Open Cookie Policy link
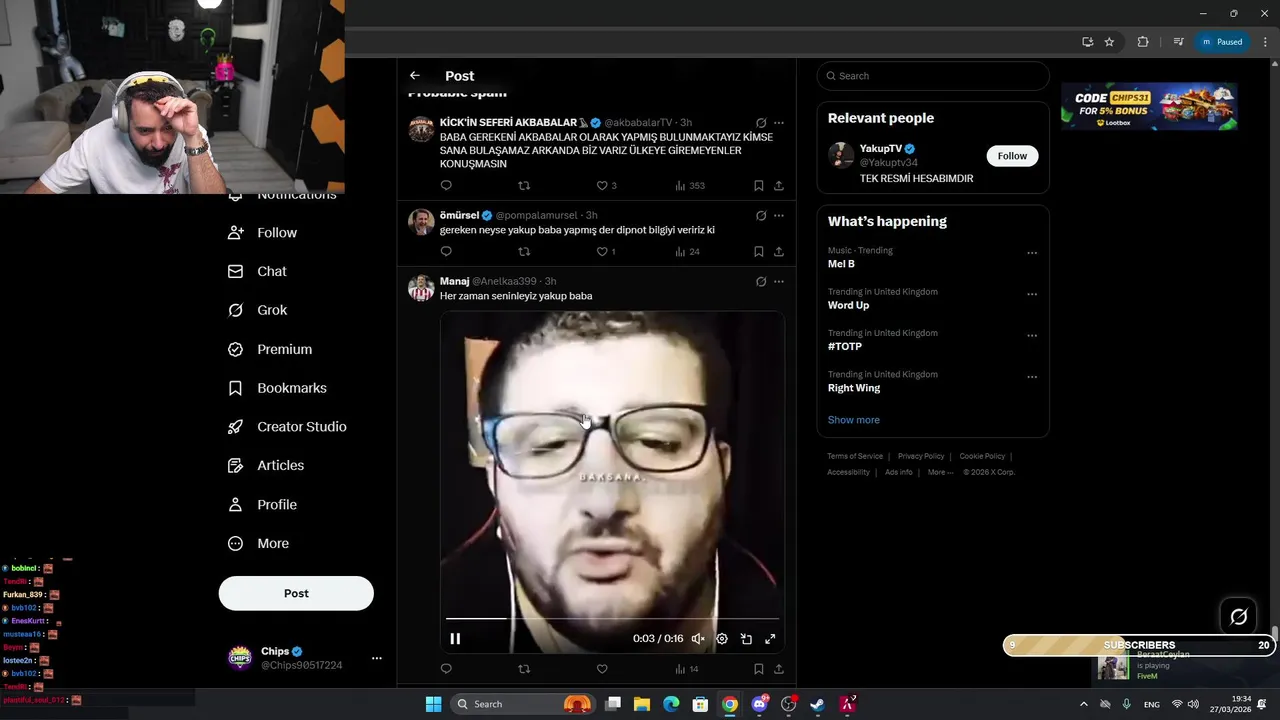 coord(982,456)
